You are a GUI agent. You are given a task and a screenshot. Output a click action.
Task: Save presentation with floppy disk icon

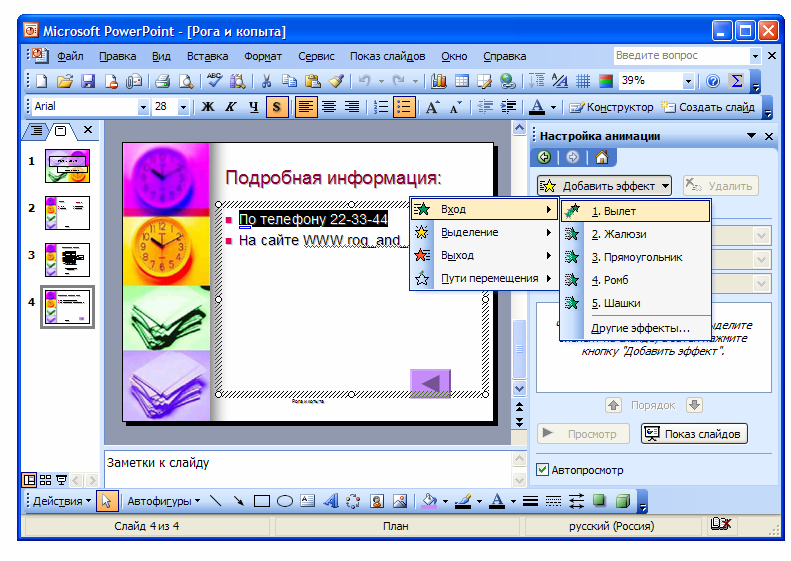(x=88, y=81)
